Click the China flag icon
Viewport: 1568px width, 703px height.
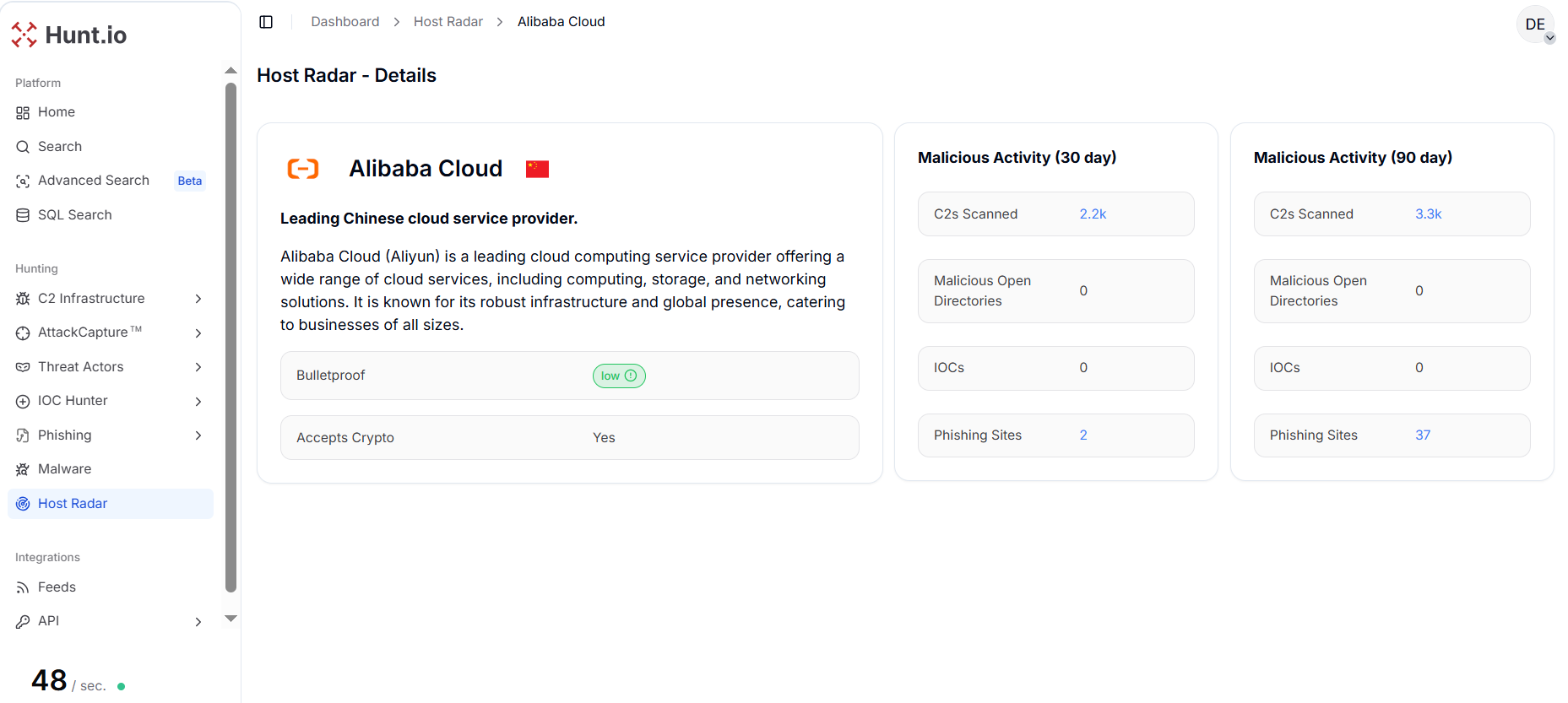point(537,169)
